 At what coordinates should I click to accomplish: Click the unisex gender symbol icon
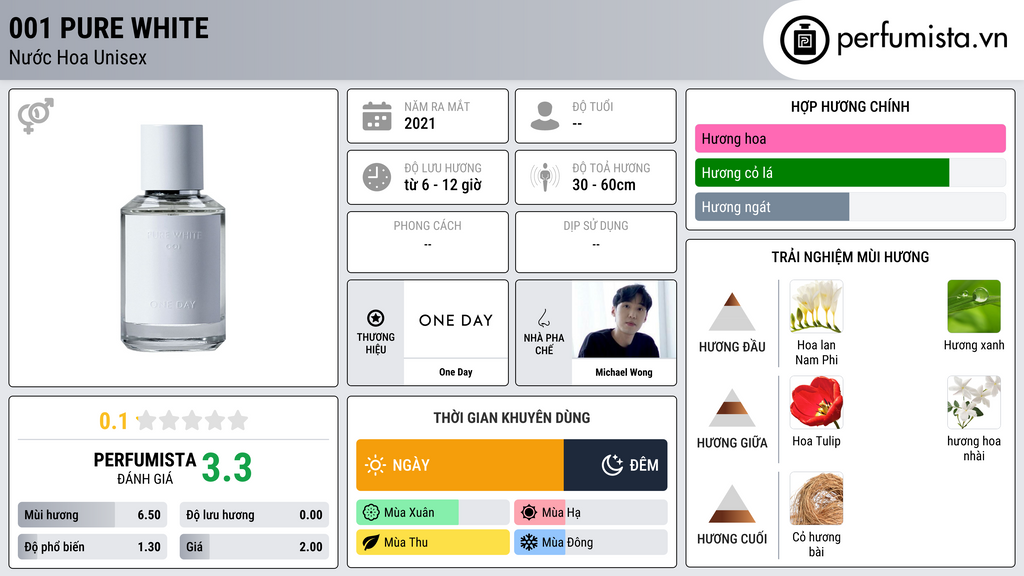click(x=36, y=116)
